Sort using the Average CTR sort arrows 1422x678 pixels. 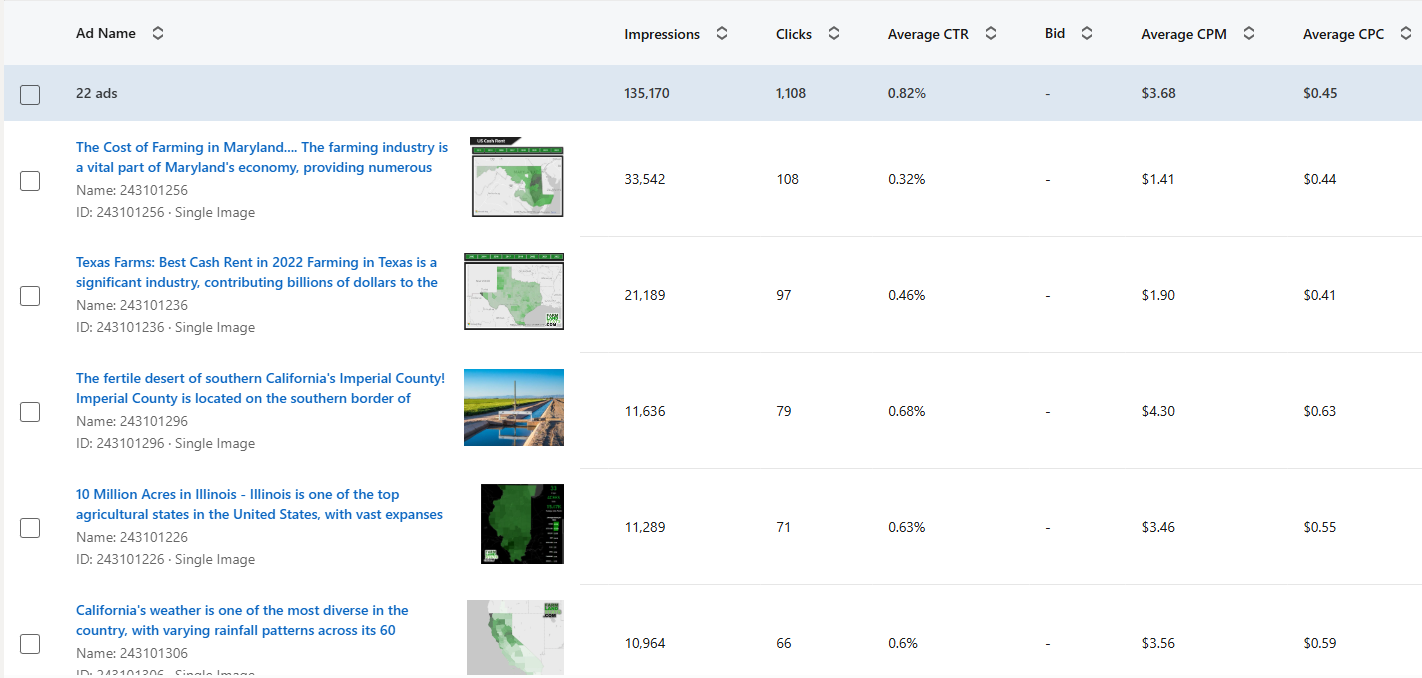tap(991, 33)
